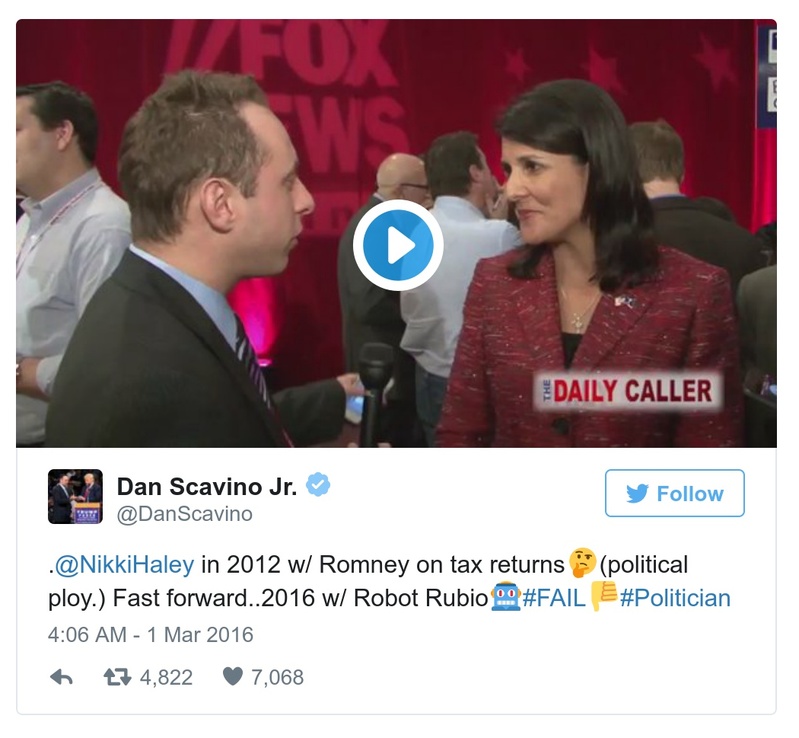Click the retweet icon

click(x=118, y=677)
